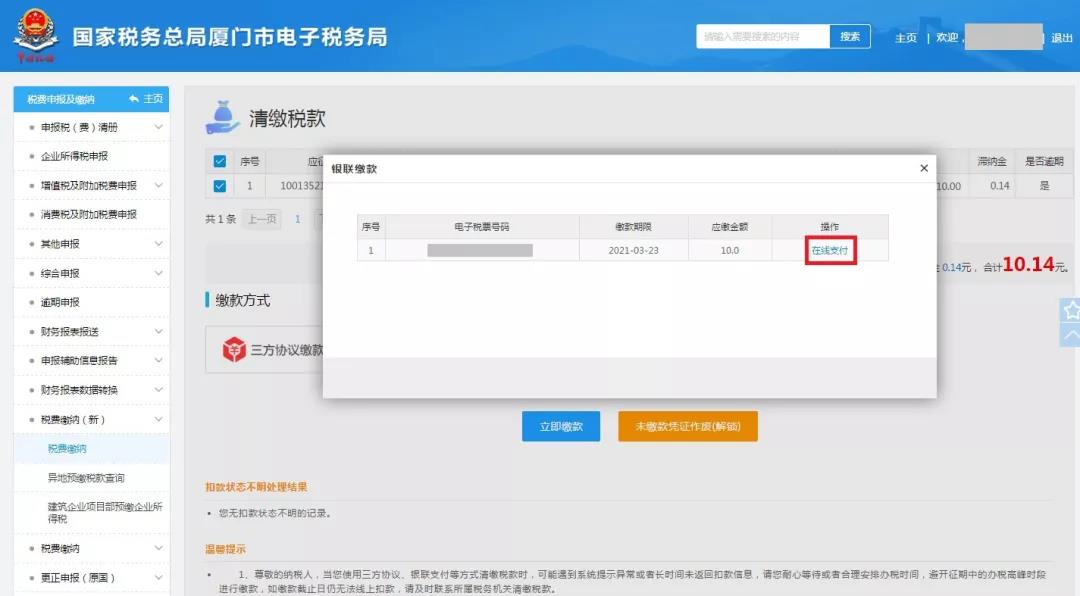The image size is (1080, 596).
Task: Click the star favorite icon on right edge
Action: [1071, 310]
